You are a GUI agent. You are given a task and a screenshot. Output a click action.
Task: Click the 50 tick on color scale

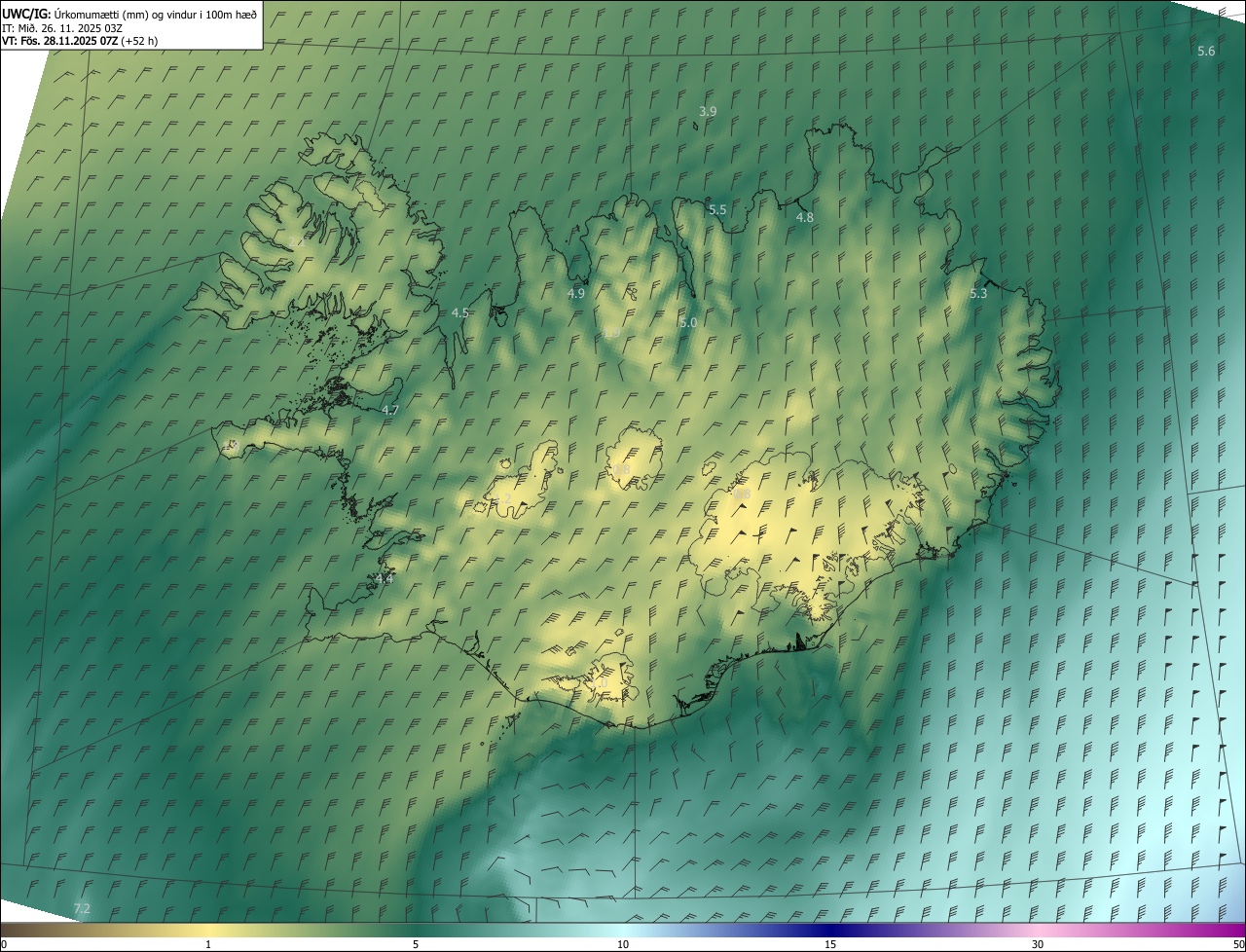point(1238,944)
